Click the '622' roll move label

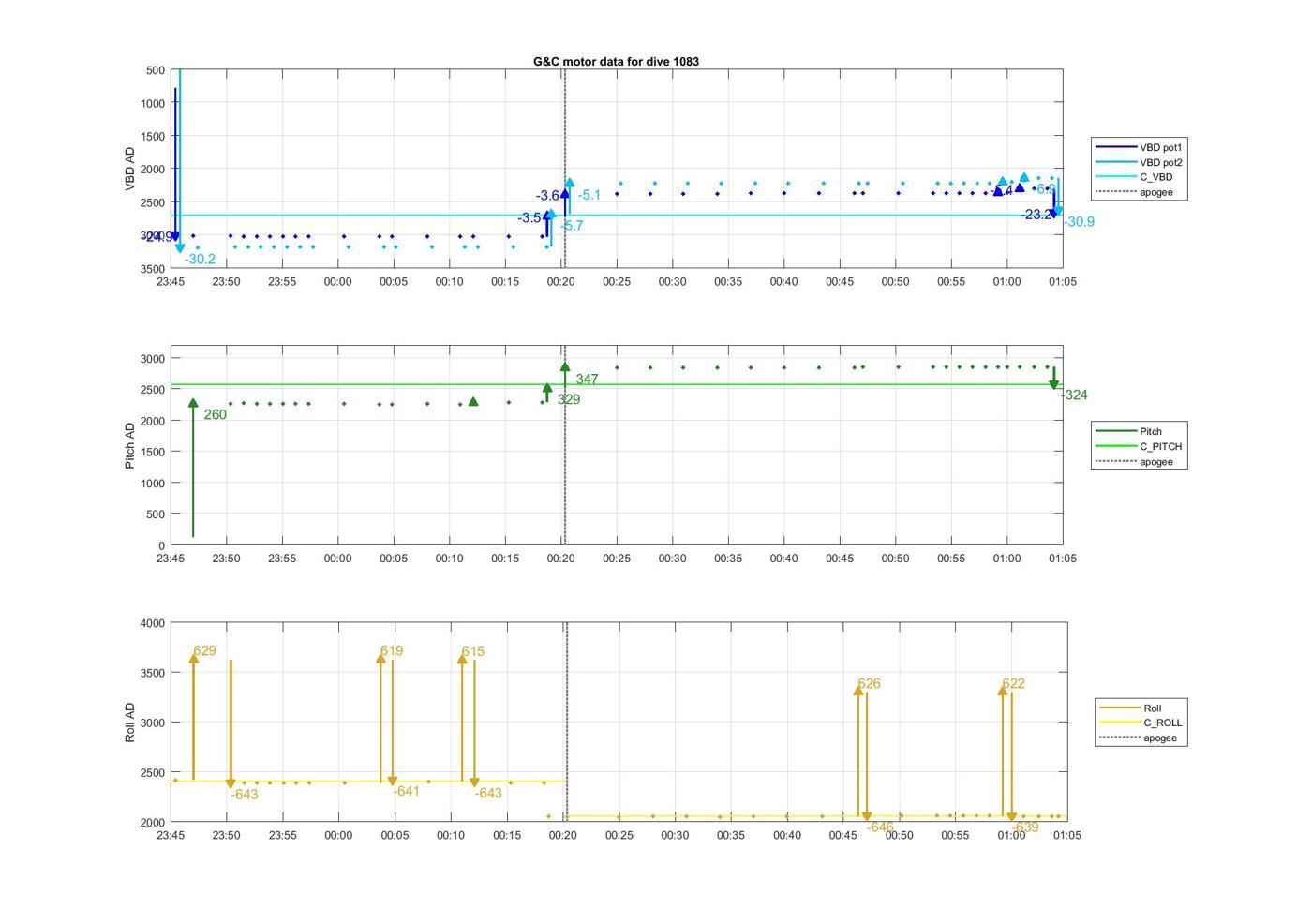[x=1014, y=684]
